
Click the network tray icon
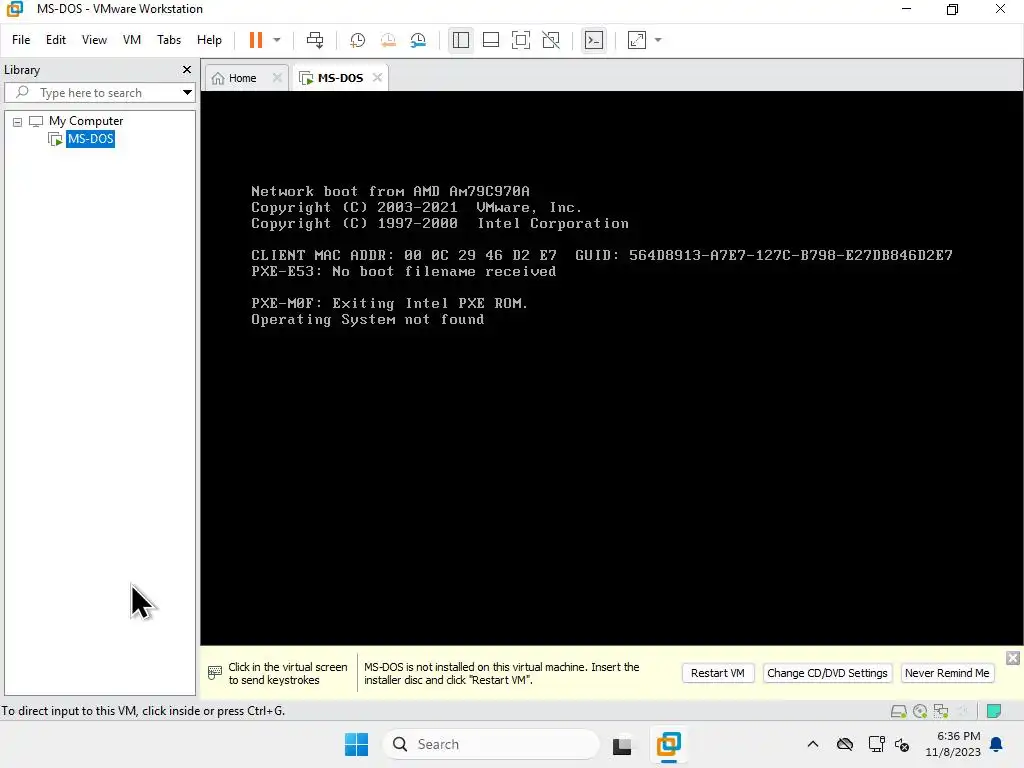click(876, 744)
